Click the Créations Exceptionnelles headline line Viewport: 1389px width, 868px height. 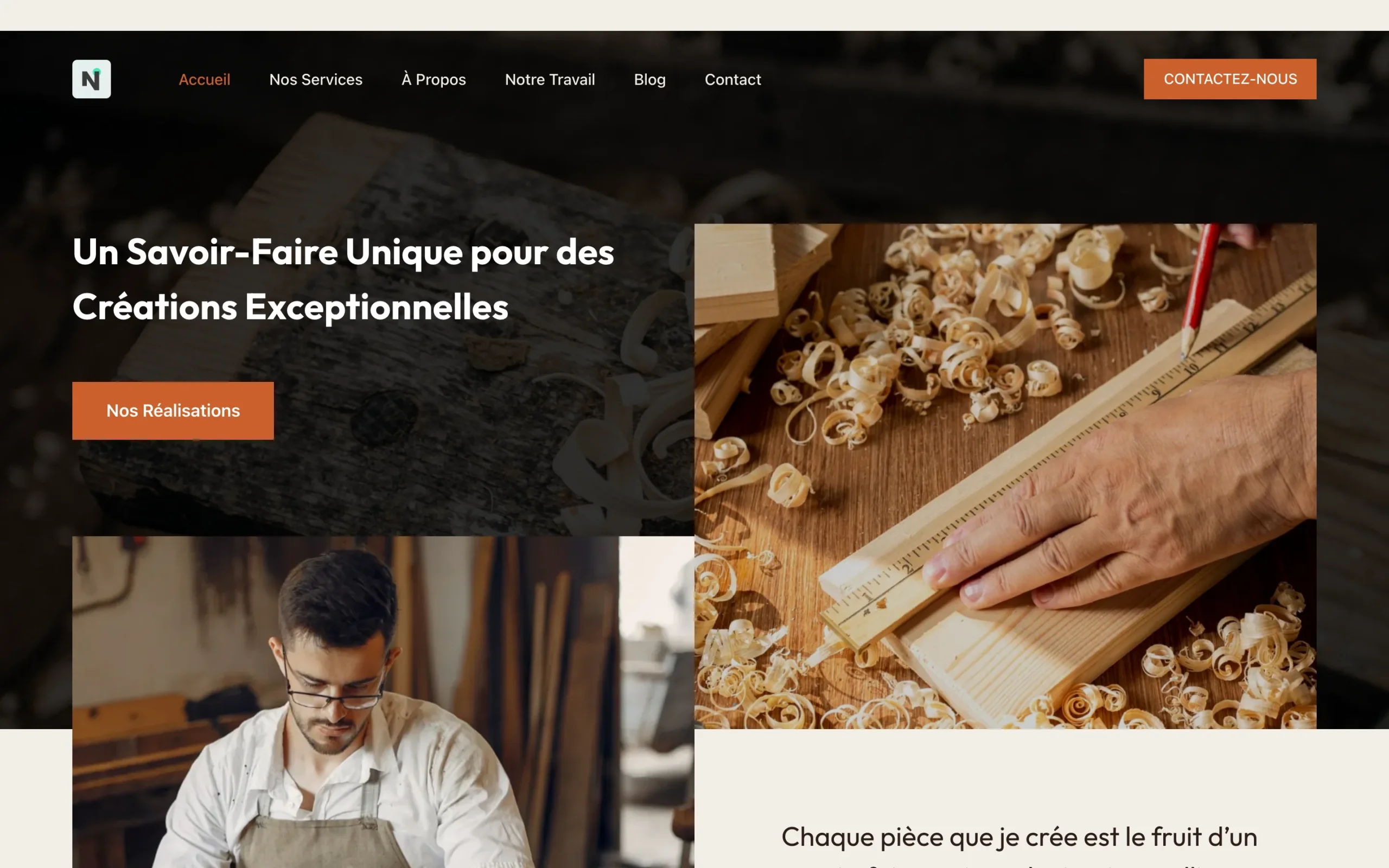point(290,307)
